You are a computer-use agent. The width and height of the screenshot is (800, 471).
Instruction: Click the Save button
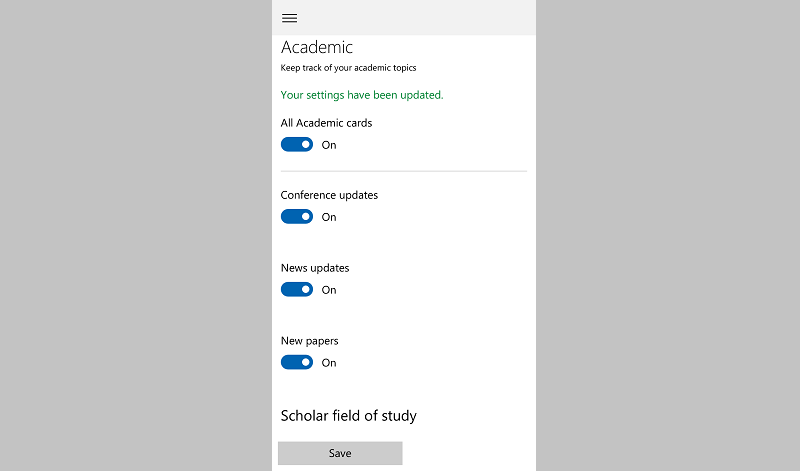click(340, 453)
